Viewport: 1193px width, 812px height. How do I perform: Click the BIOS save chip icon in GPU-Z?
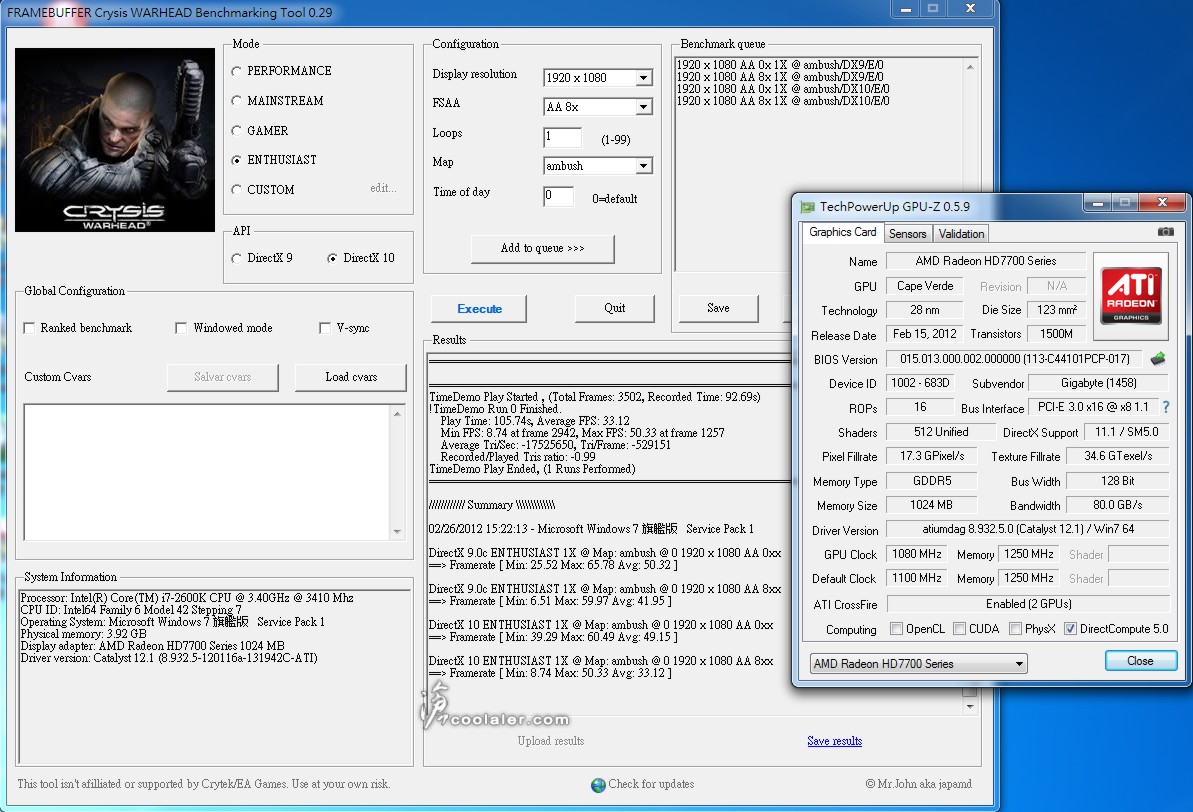tap(1157, 358)
